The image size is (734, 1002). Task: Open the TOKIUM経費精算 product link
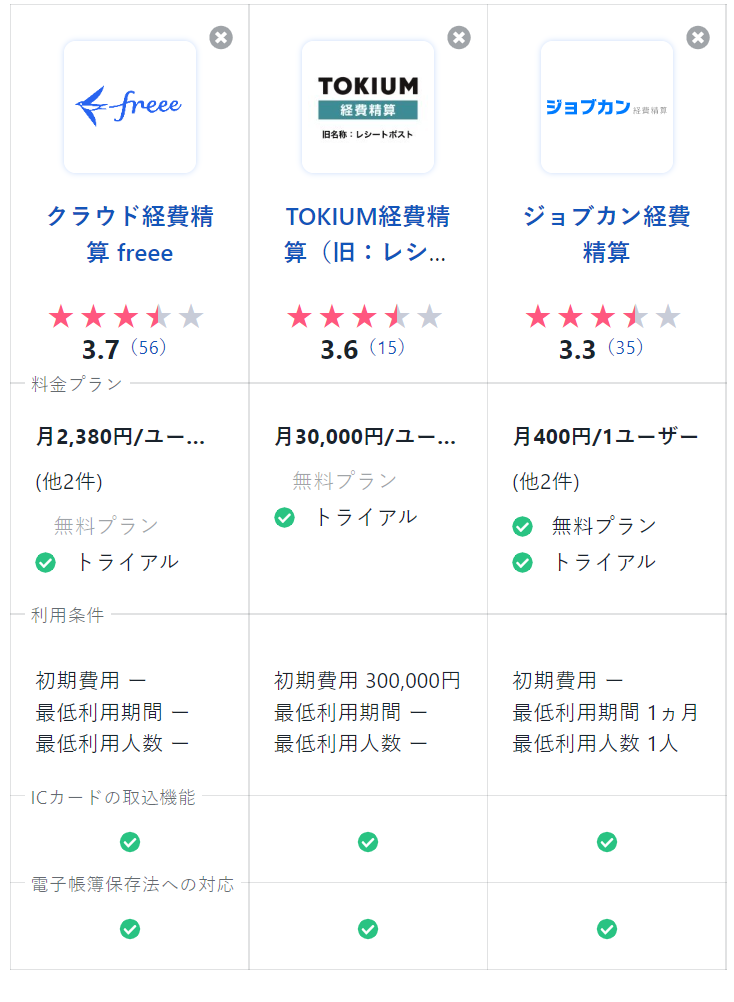tap(368, 235)
